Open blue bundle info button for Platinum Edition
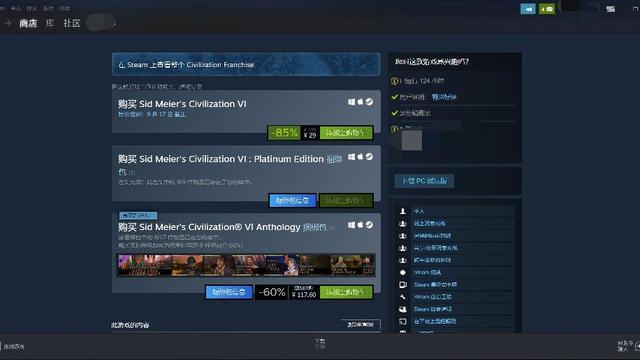The height and width of the screenshot is (360, 640). click(293, 200)
